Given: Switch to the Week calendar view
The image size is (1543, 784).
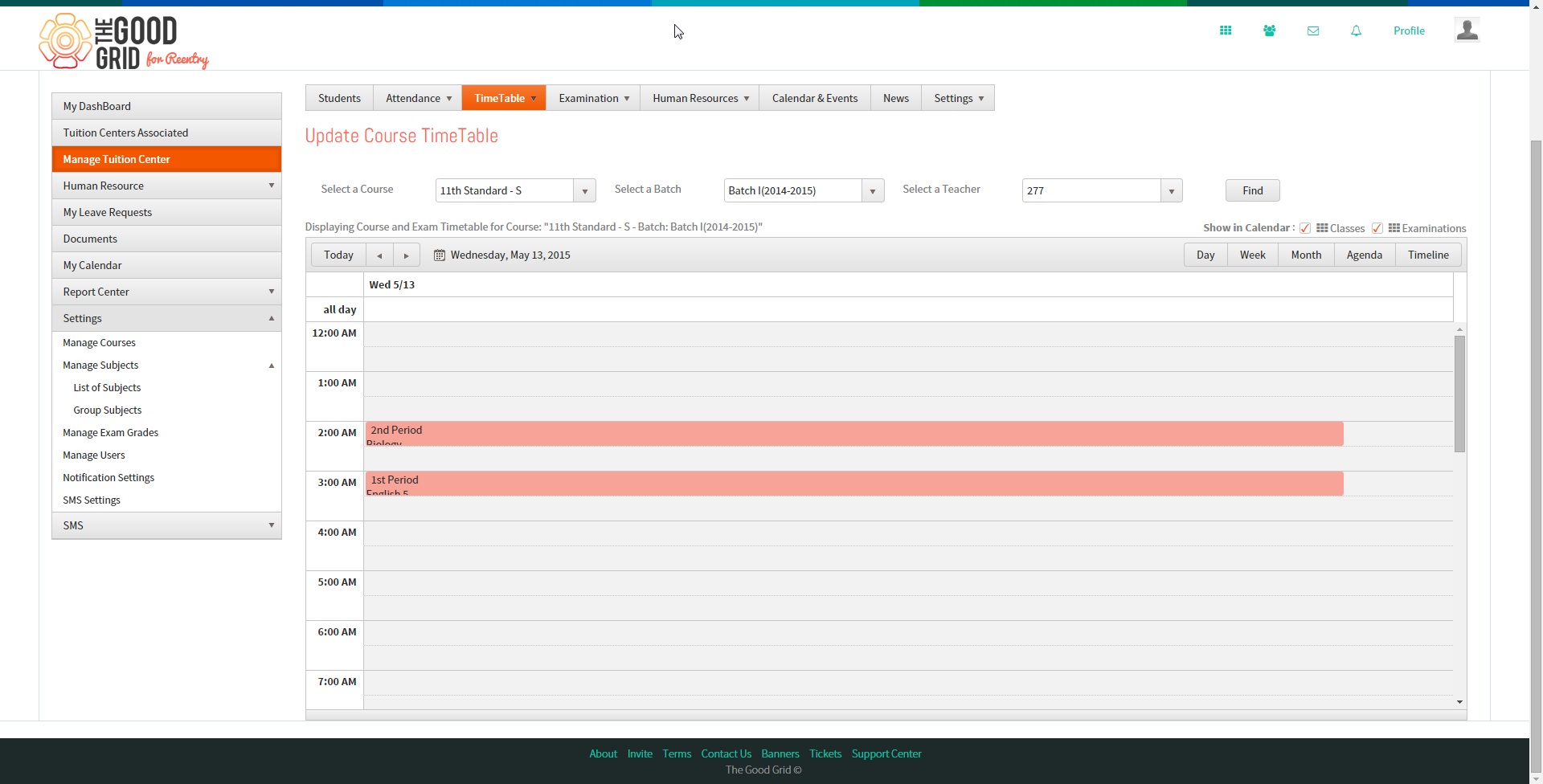Looking at the screenshot, I should [x=1252, y=255].
